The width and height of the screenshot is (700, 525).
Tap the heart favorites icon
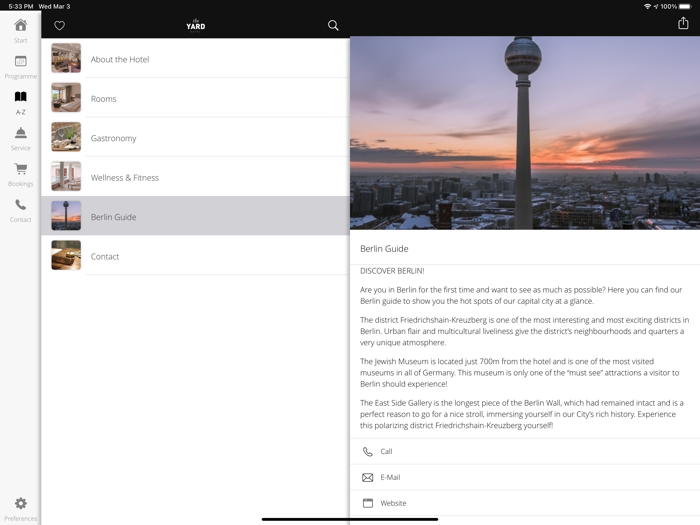point(59,26)
